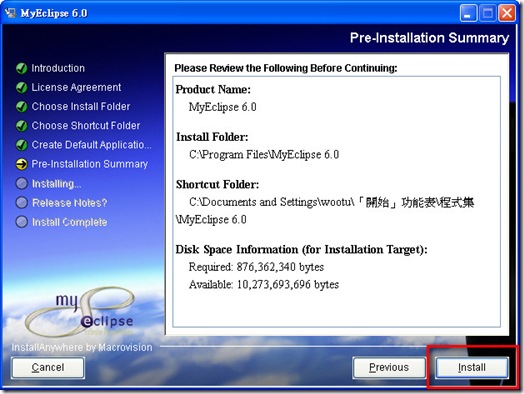
Task: Click the Install button
Action: (472, 368)
